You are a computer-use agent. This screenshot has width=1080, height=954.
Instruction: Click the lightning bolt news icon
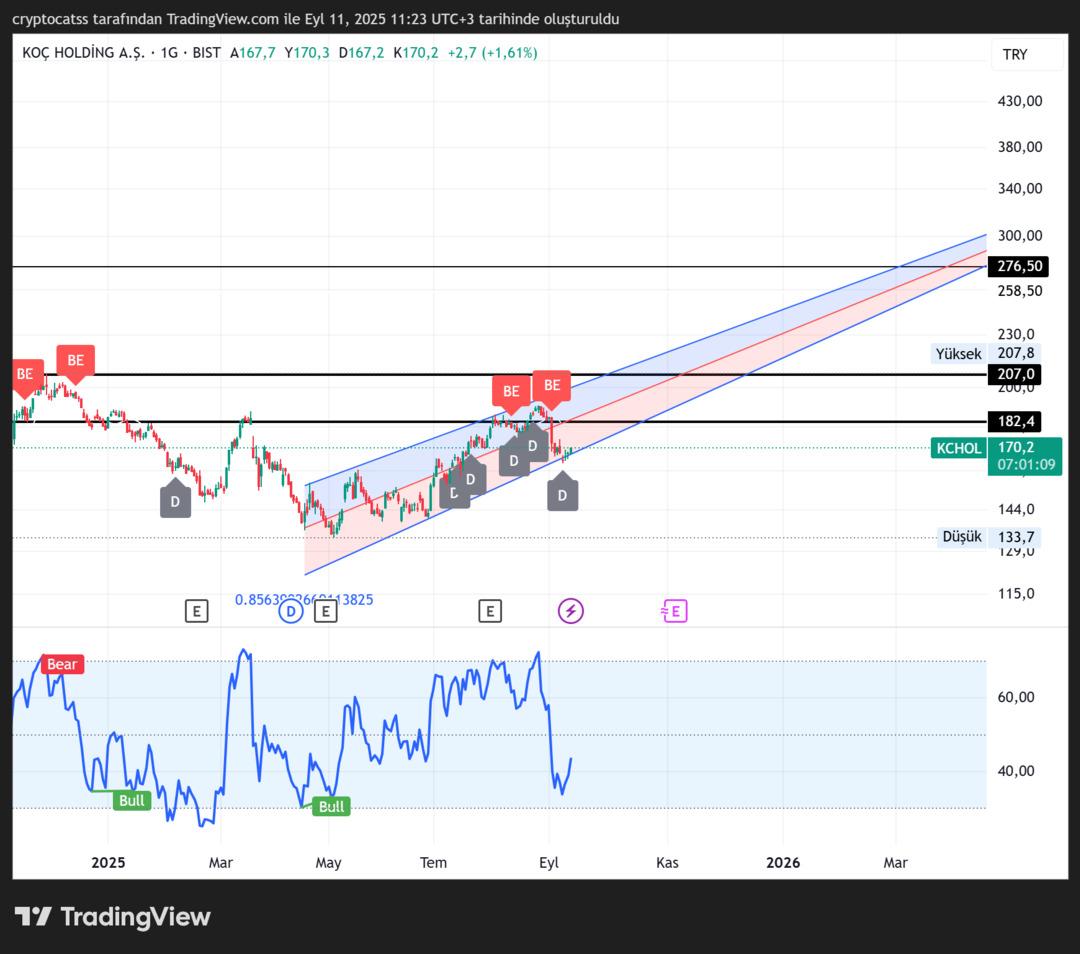570,611
